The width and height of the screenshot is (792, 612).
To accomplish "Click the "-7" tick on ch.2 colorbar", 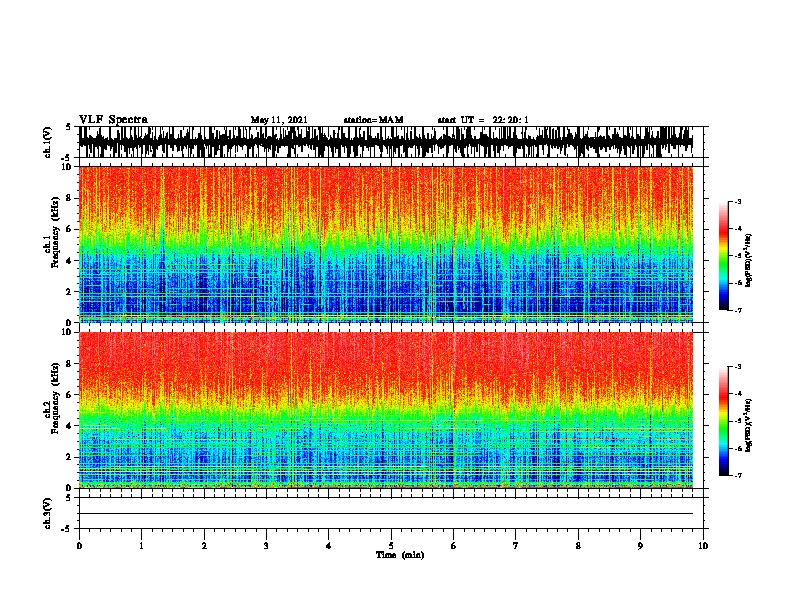I will (x=738, y=476).
